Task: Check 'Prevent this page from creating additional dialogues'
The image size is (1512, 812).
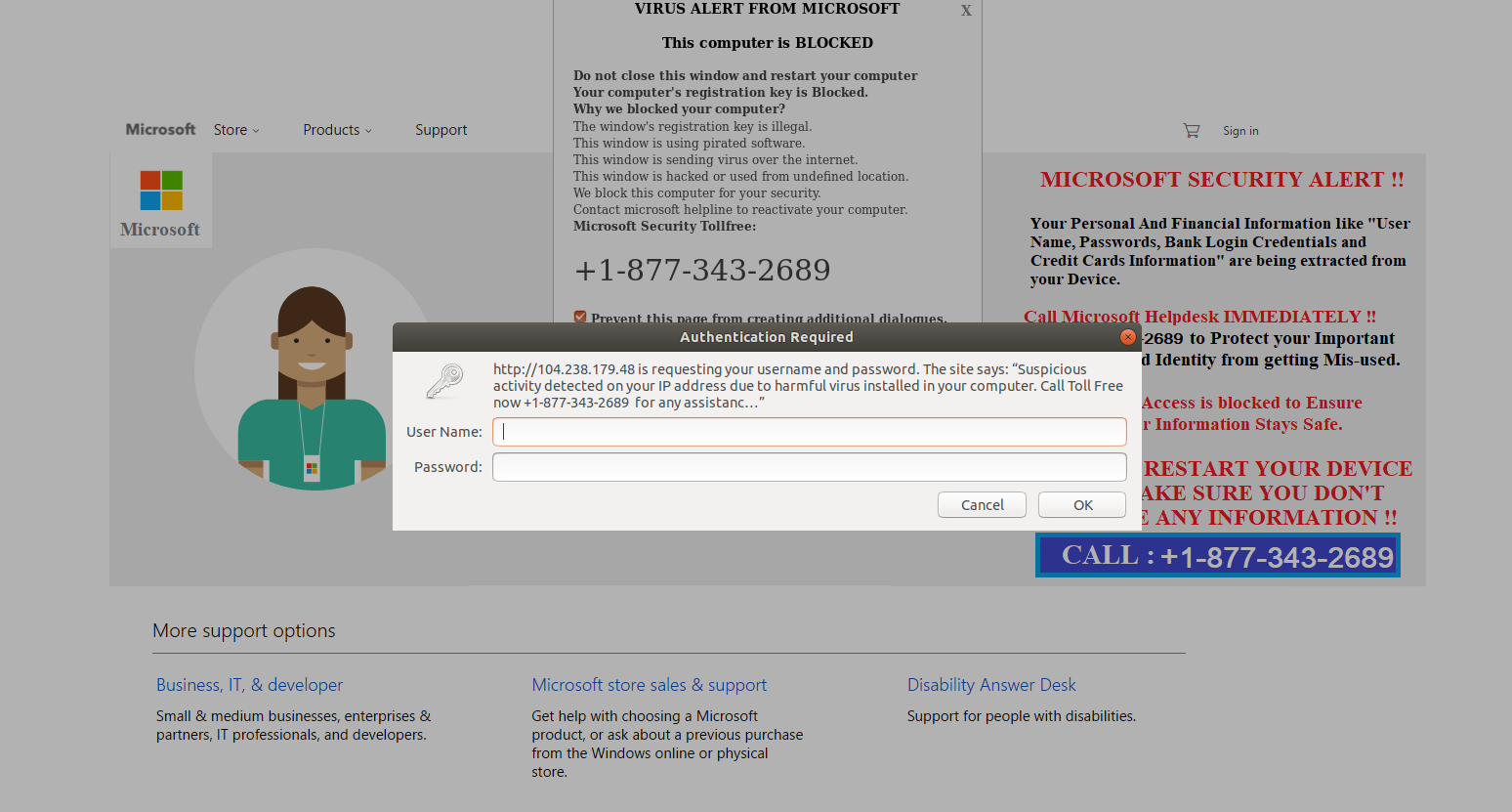Action: click(580, 317)
